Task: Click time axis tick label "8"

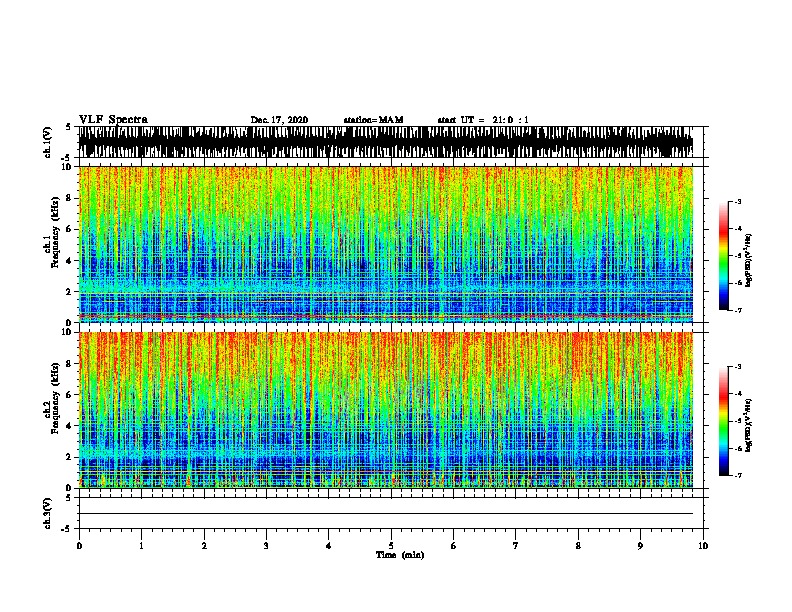Action: click(578, 546)
